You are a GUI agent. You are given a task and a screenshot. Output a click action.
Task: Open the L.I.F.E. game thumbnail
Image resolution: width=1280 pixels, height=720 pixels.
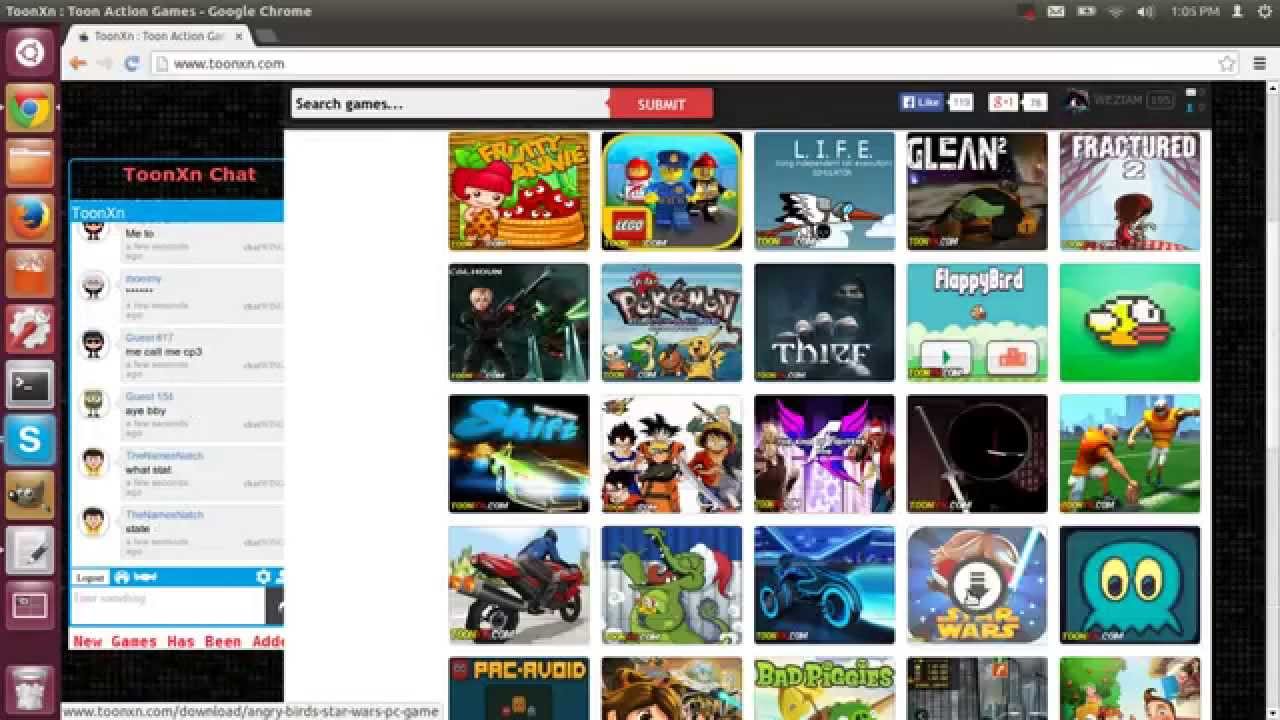[825, 191]
